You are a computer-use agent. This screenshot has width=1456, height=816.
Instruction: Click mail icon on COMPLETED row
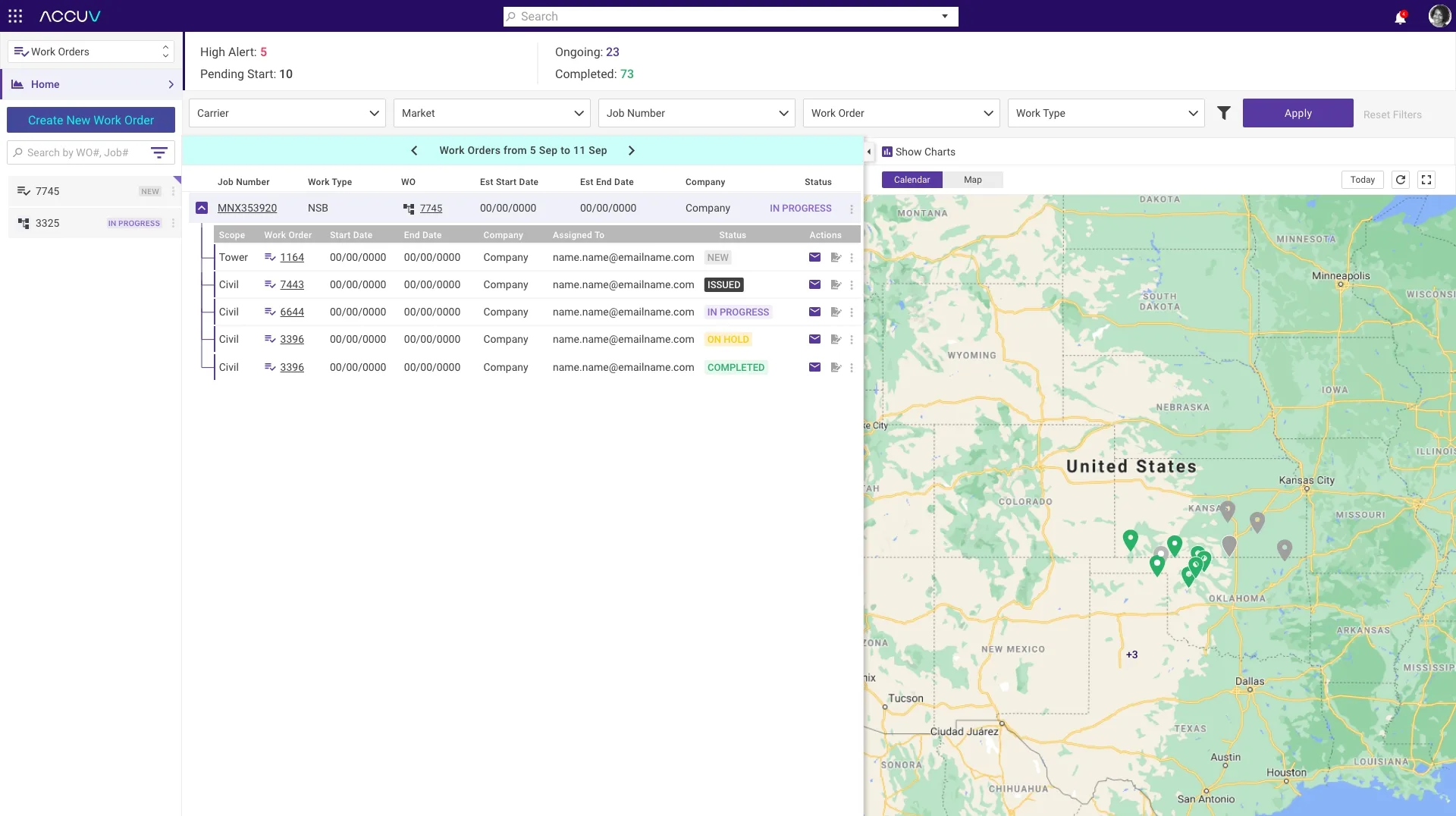pyautogui.click(x=814, y=367)
